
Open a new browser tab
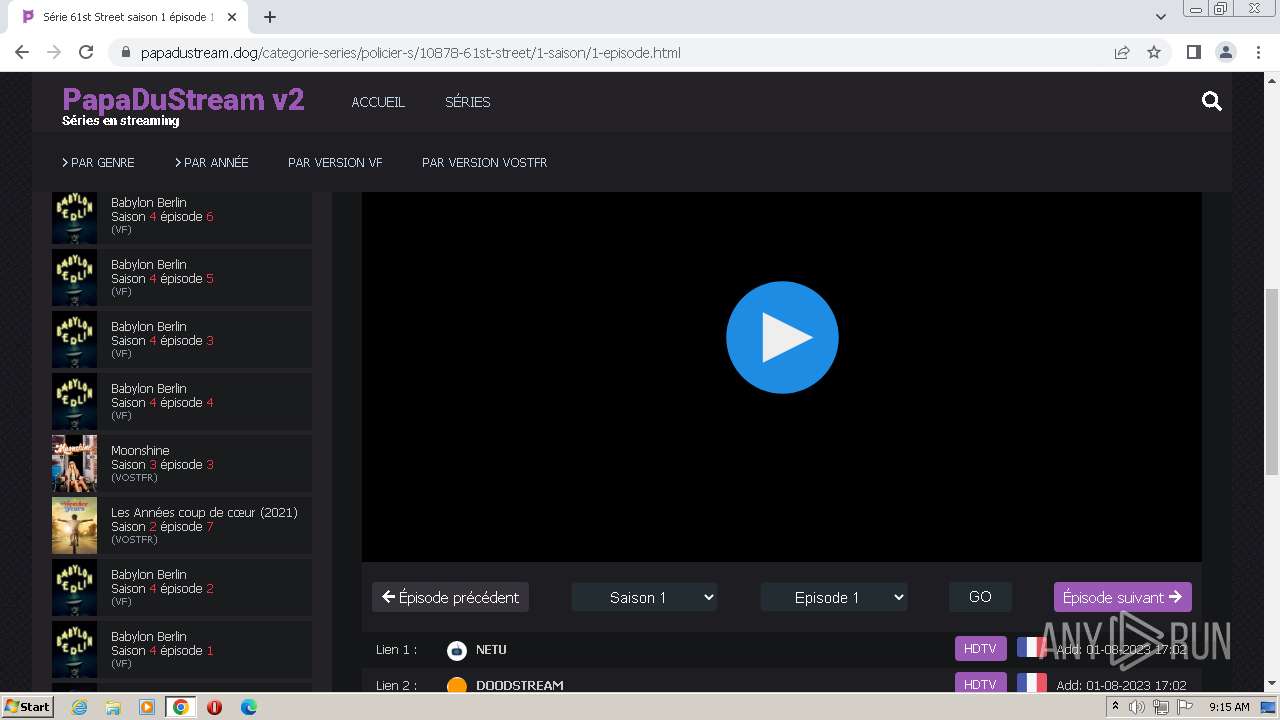point(270,17)
